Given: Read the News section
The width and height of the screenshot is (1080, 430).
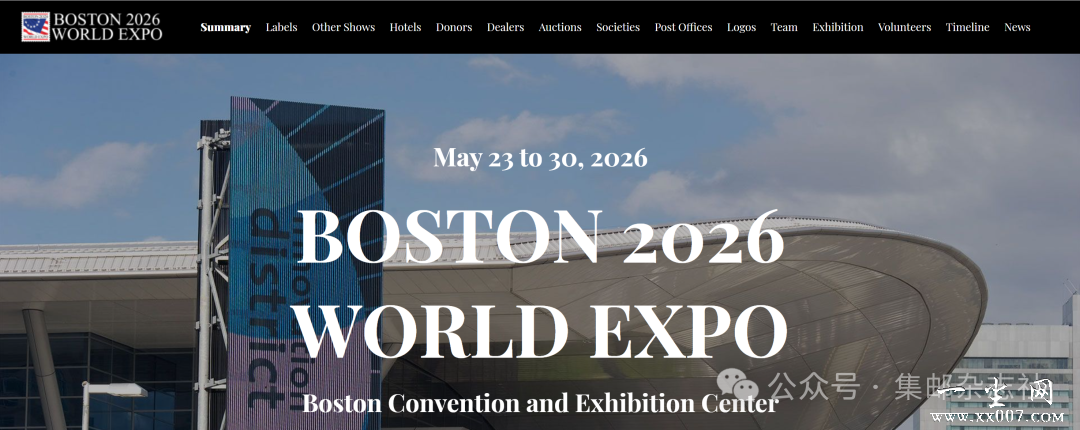Looking at the screenshot, I should coord(1017,27).
